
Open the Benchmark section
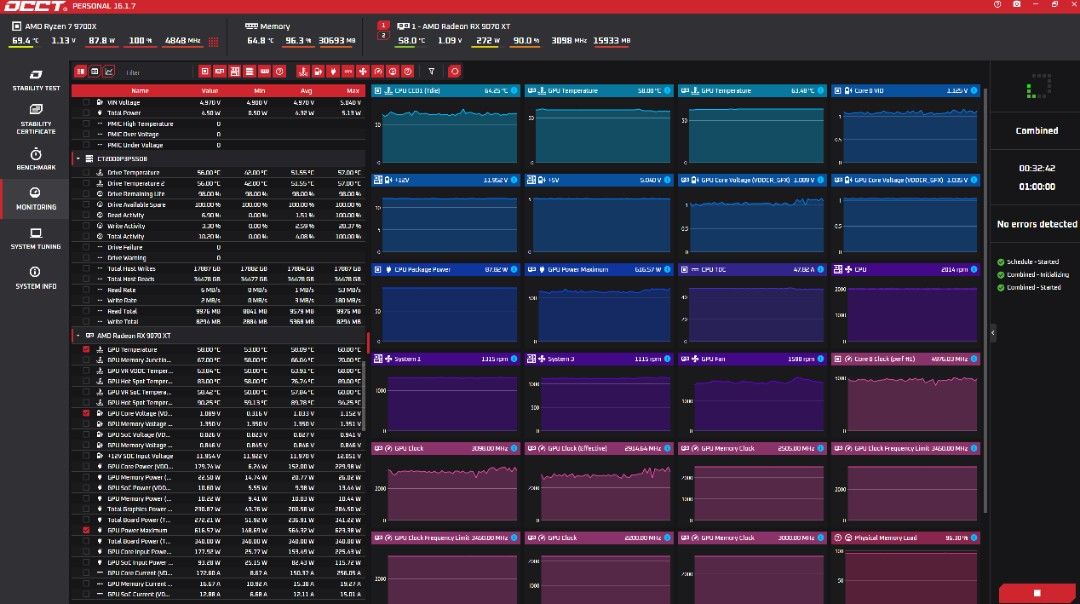coord(36,158)
